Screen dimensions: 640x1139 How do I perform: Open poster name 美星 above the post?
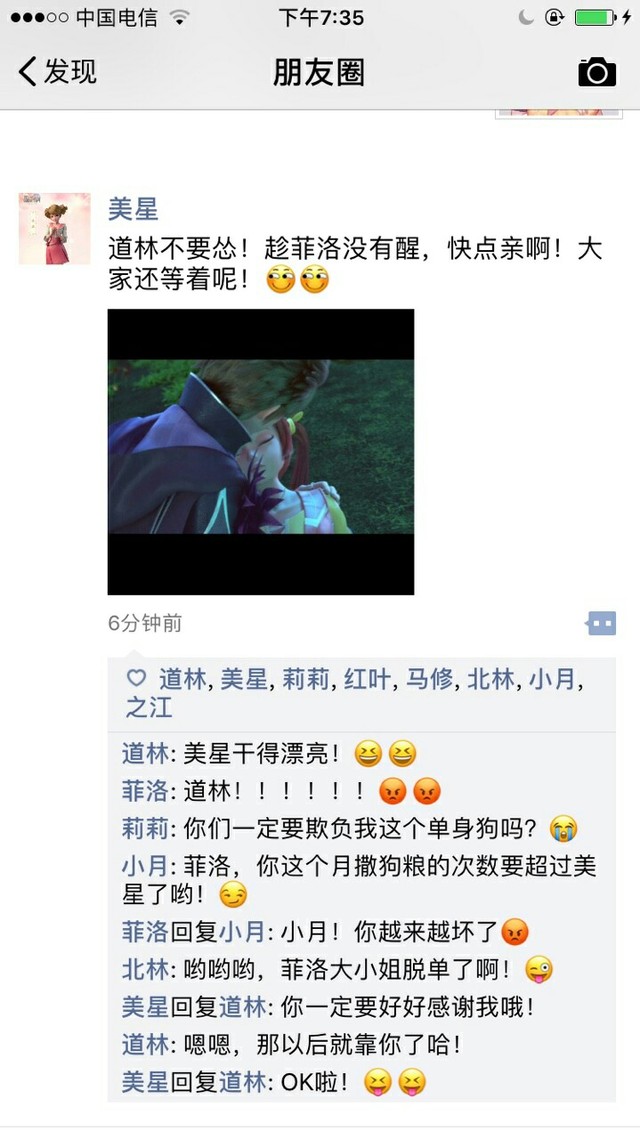coord(133,209)
